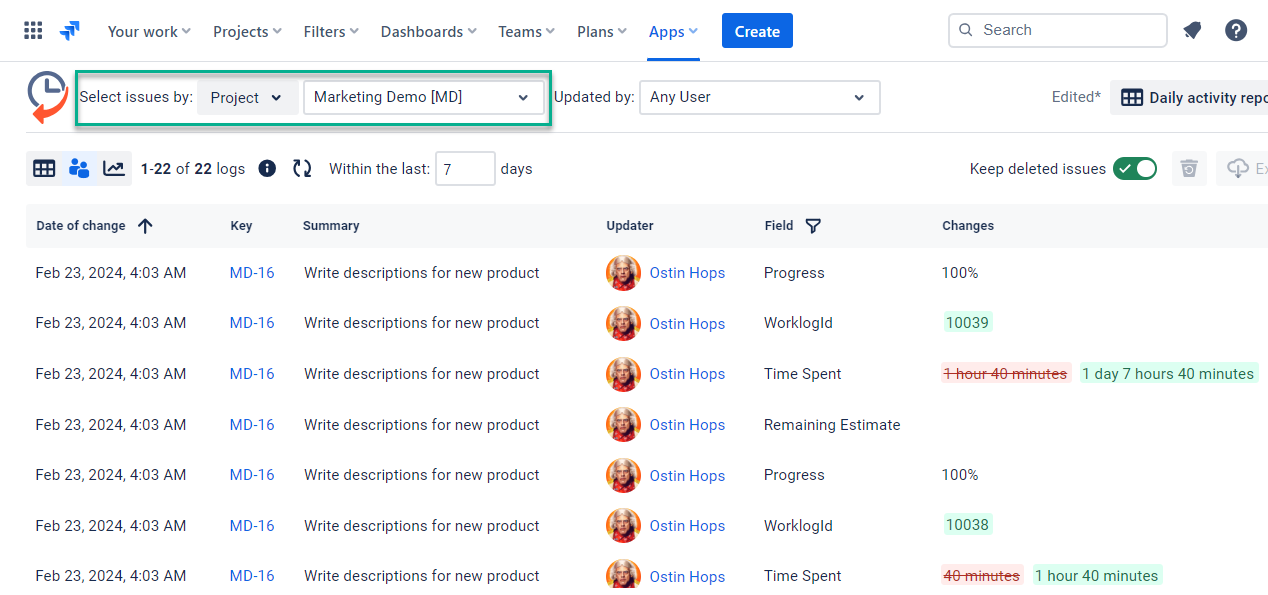
Task: Expand the Project select-by dropdown
Action: 247,98
